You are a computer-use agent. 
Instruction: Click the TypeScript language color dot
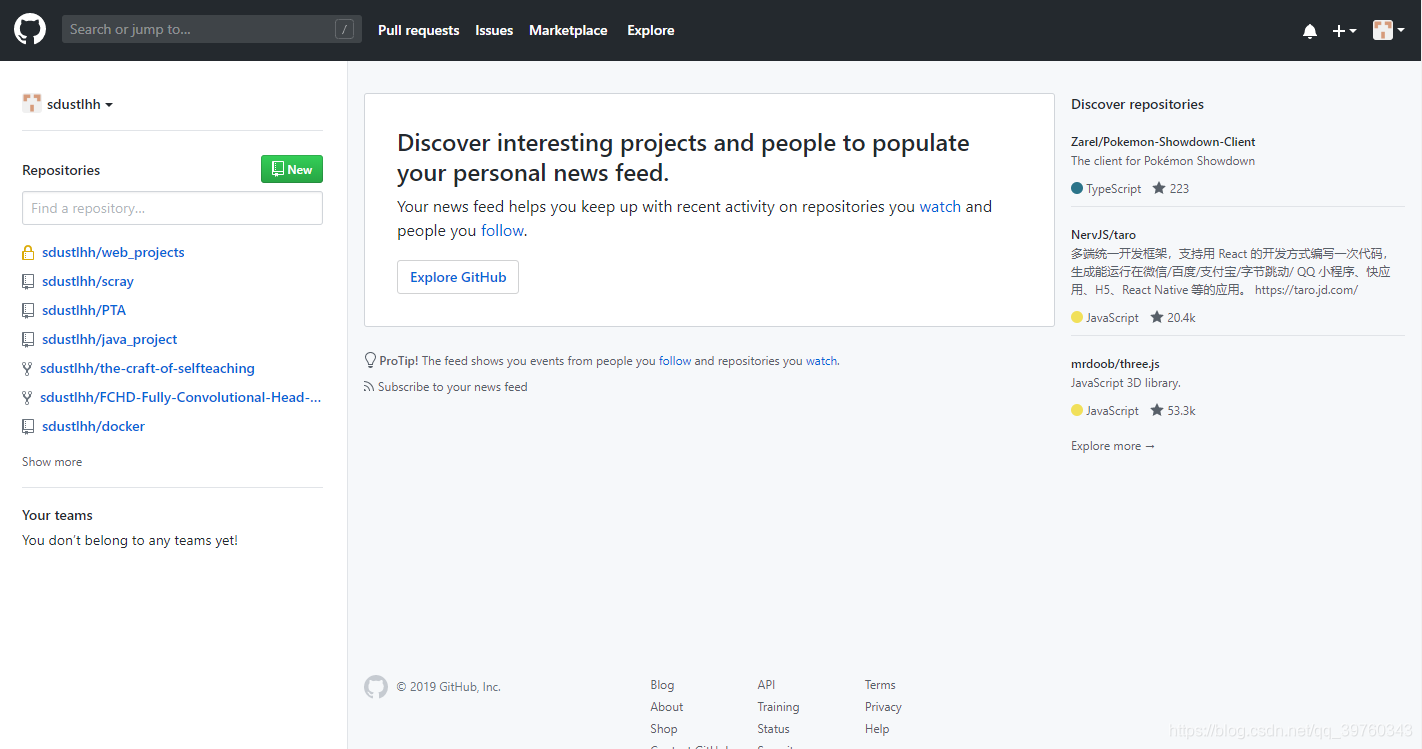1077,188
